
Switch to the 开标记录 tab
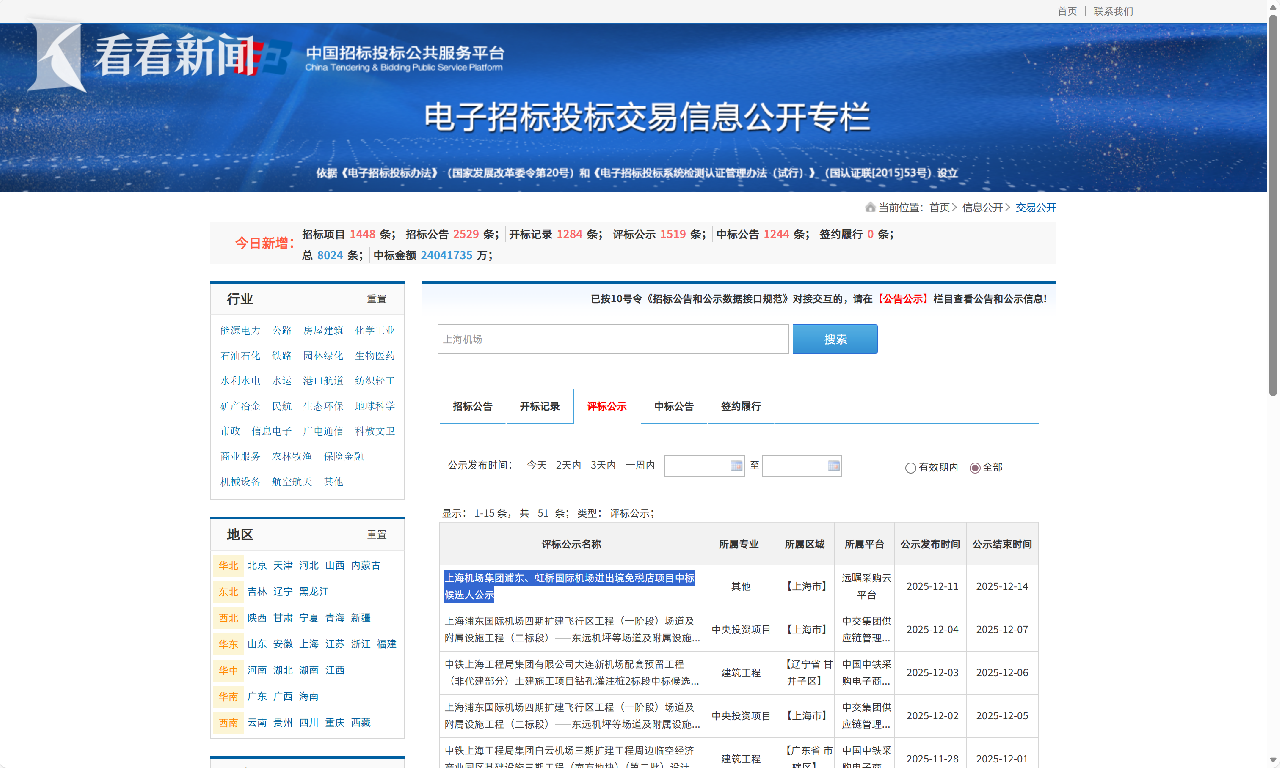click(x=539, y=407)
